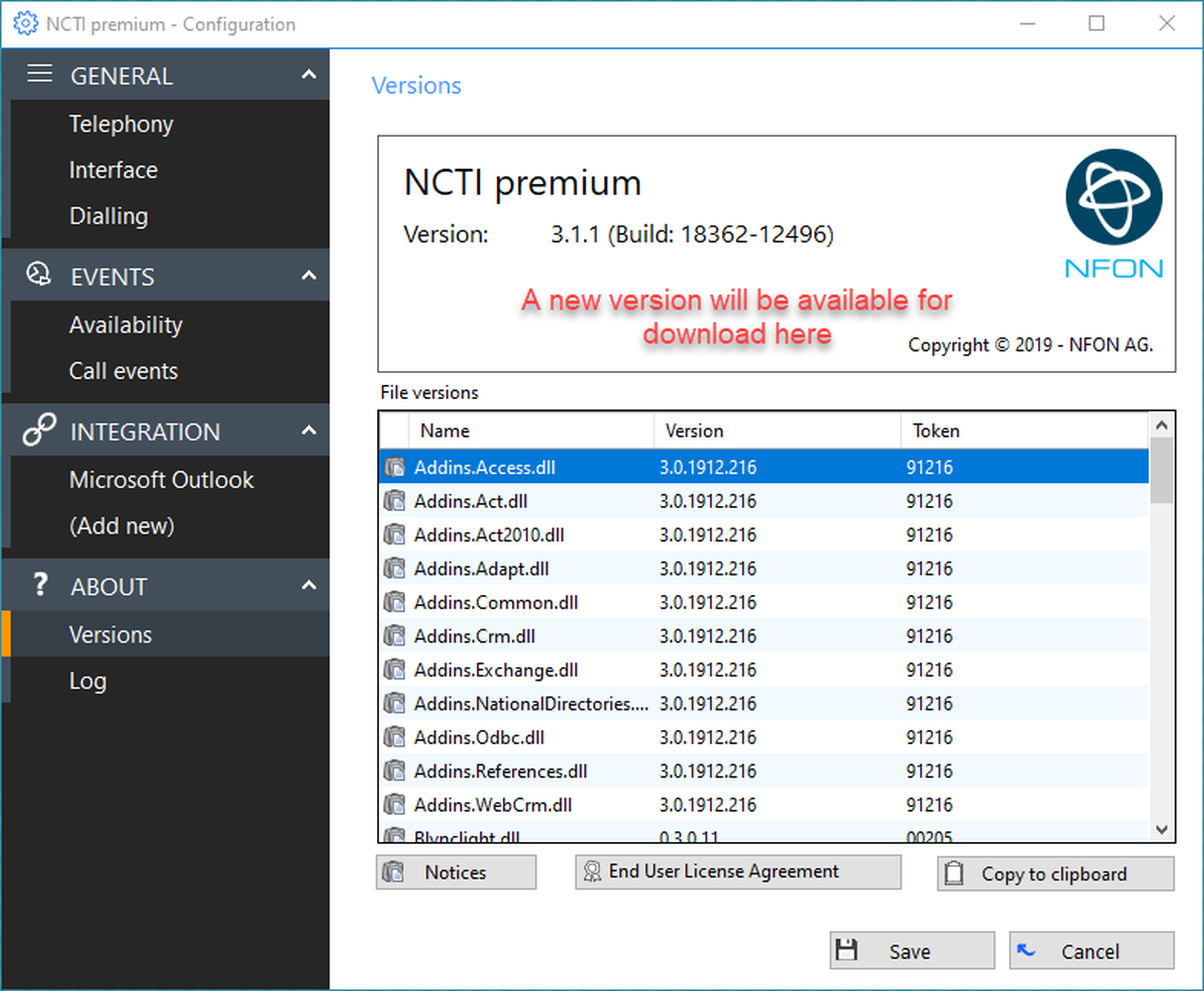The height and width of the screenshot is (991, 1204).
Task: Click the file icon beside Addins.Act.dll
Action: 395,501
